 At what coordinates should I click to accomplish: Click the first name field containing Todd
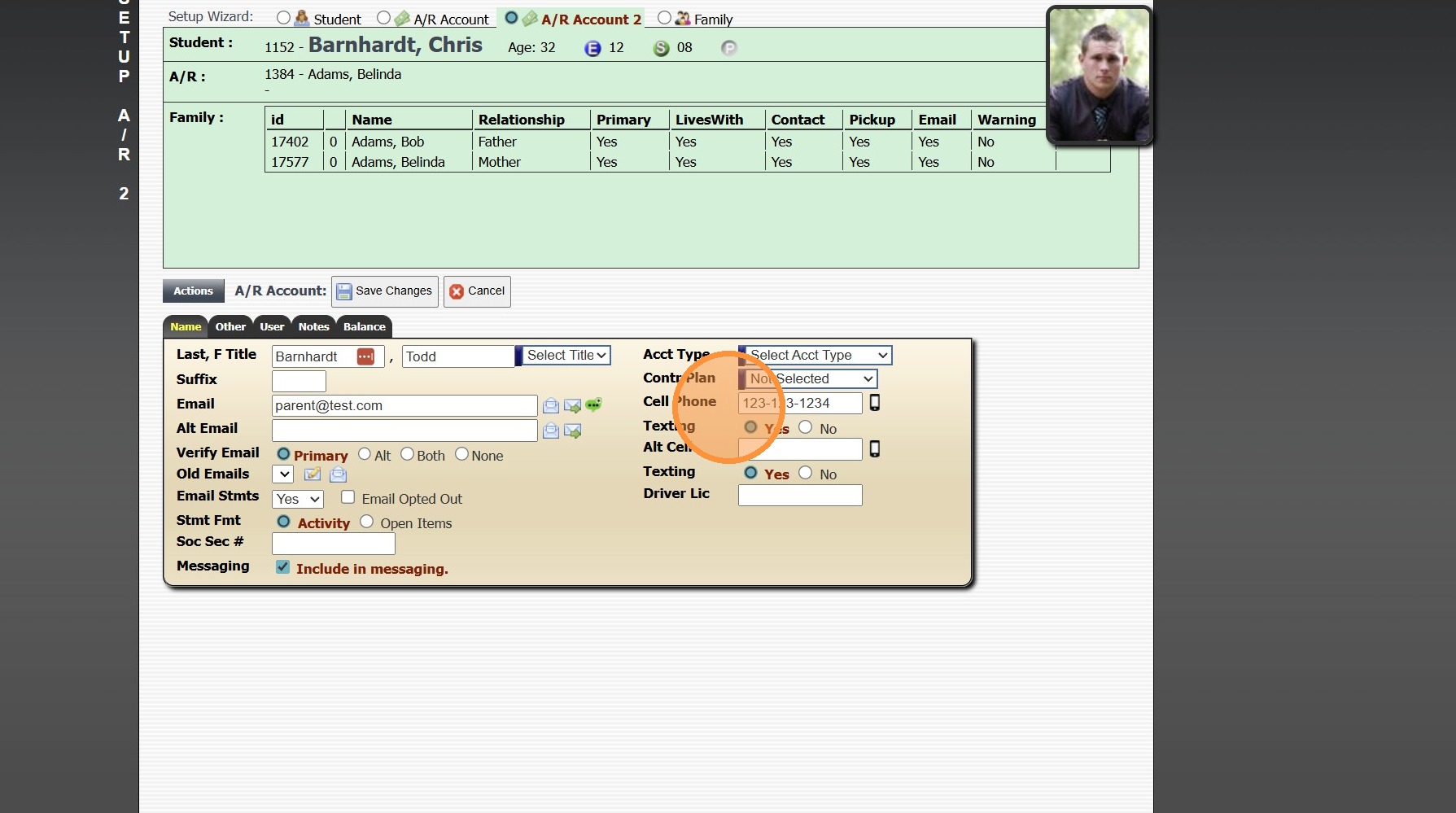point(458,356)
